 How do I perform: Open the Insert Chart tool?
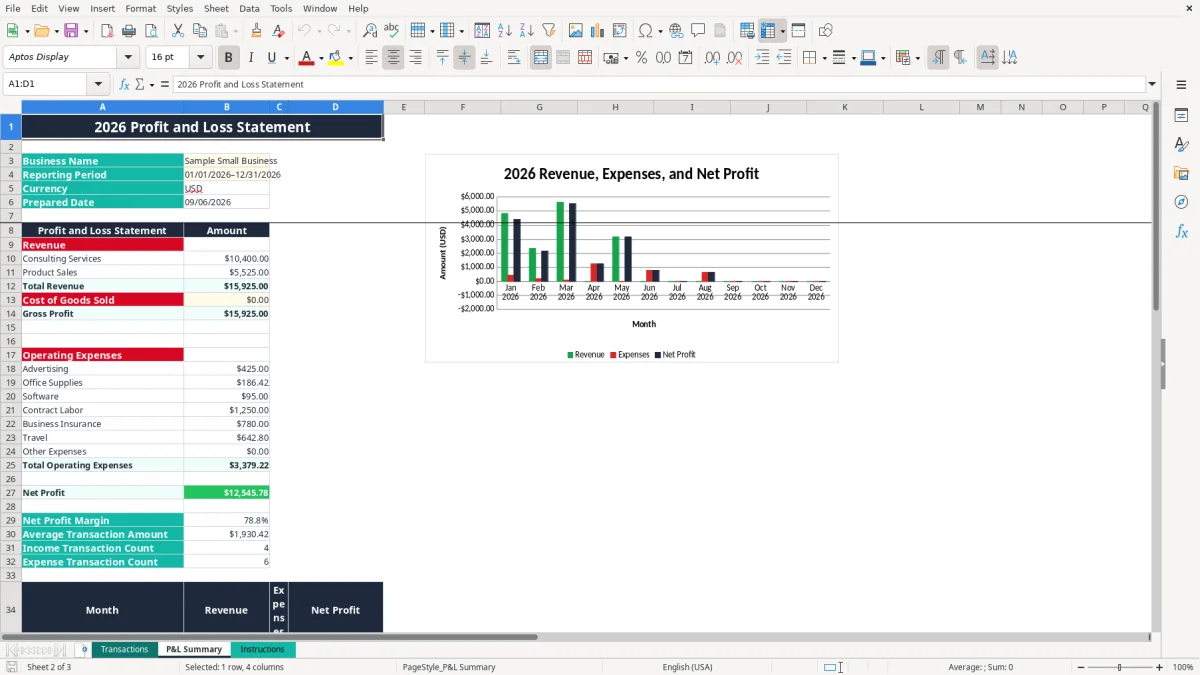(x=597, y=31)
